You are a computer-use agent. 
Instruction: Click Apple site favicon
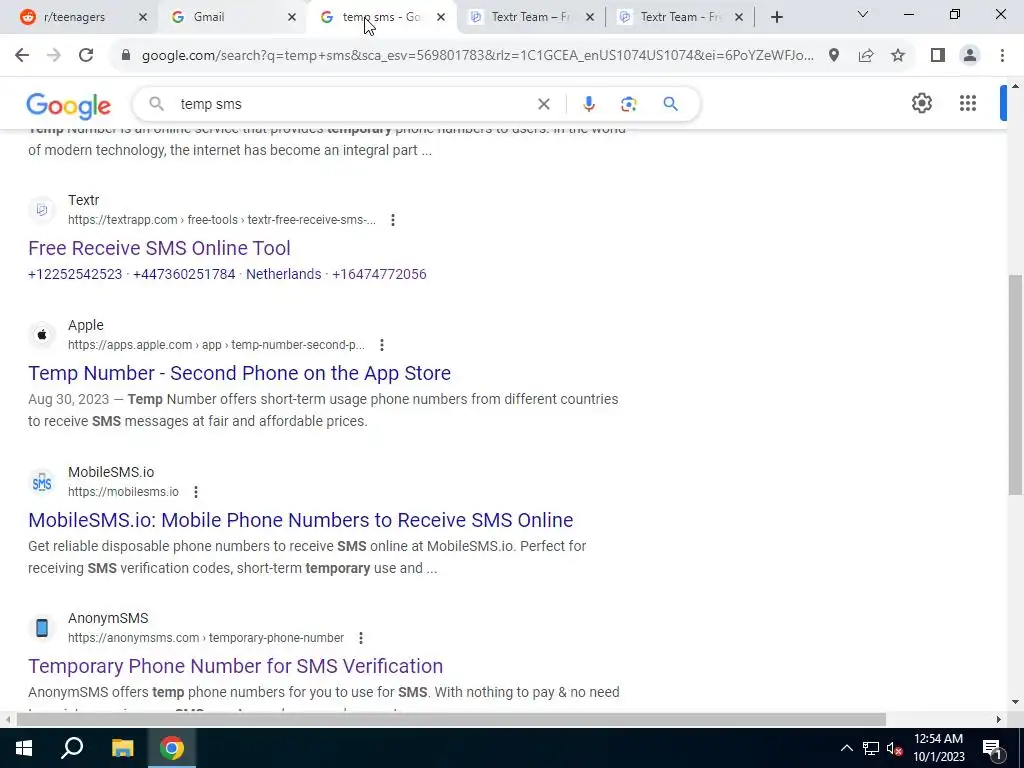click(x=42, y=335)
